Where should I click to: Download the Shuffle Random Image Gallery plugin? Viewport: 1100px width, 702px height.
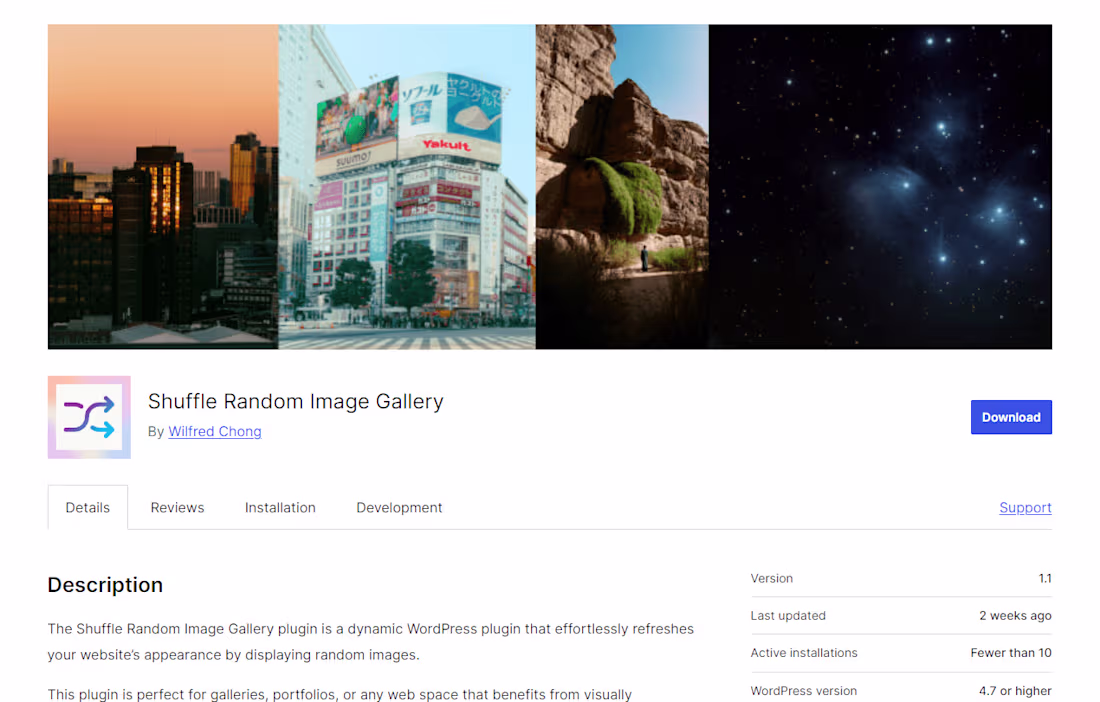tap(1011, 417)
